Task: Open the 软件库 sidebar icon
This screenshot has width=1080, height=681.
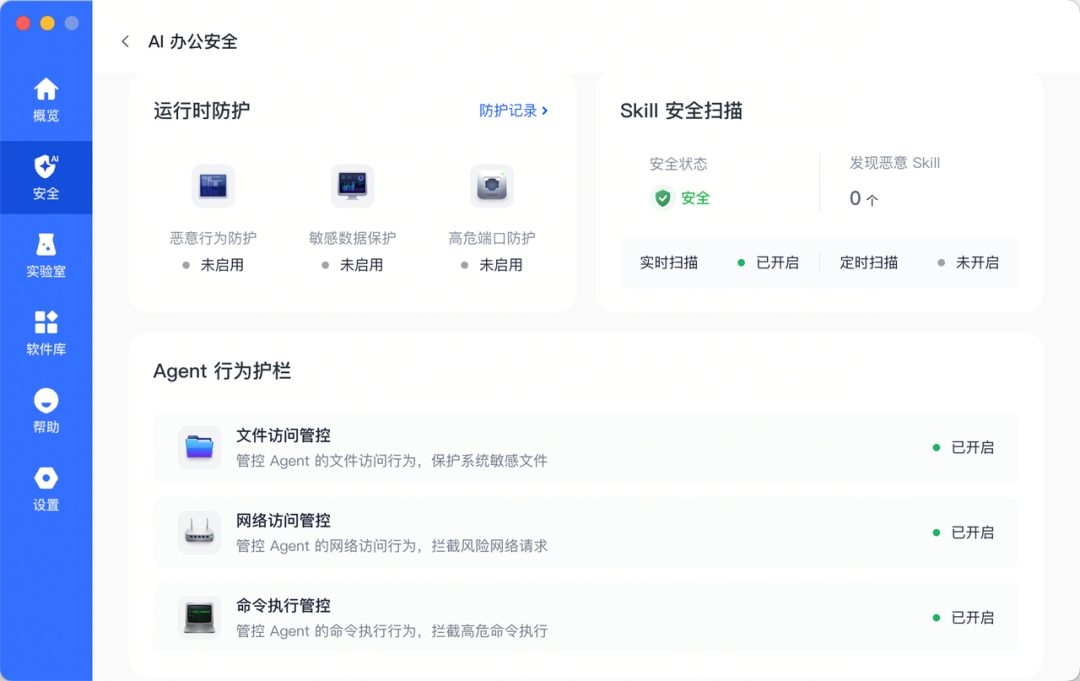Action: tap(46, 333)
